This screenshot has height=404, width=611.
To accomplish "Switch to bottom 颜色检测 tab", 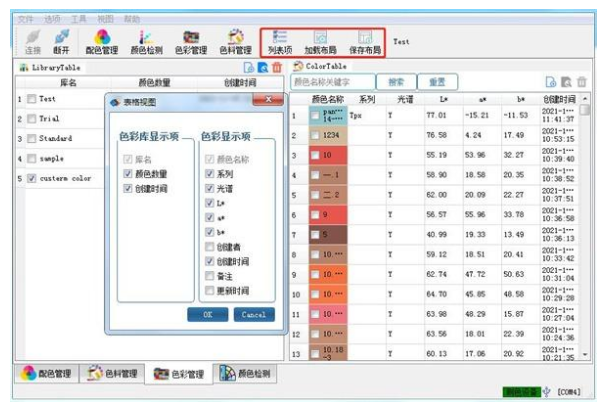I will [245, 373].
